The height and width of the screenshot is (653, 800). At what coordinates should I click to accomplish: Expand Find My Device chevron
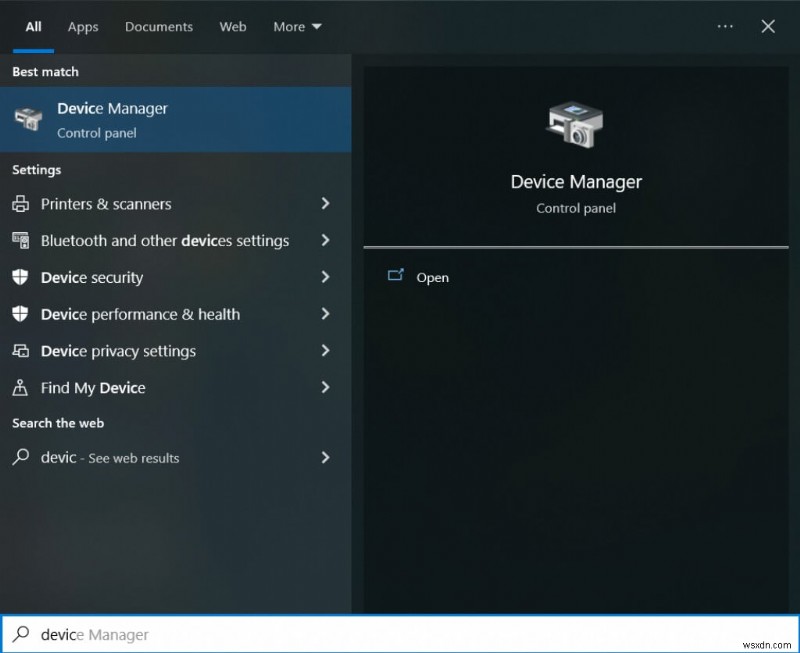pos(326,387)
